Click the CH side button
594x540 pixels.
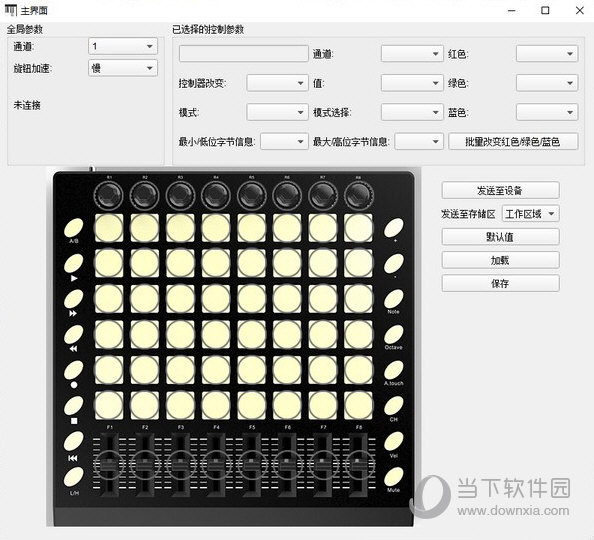click(x=394, y=405)
